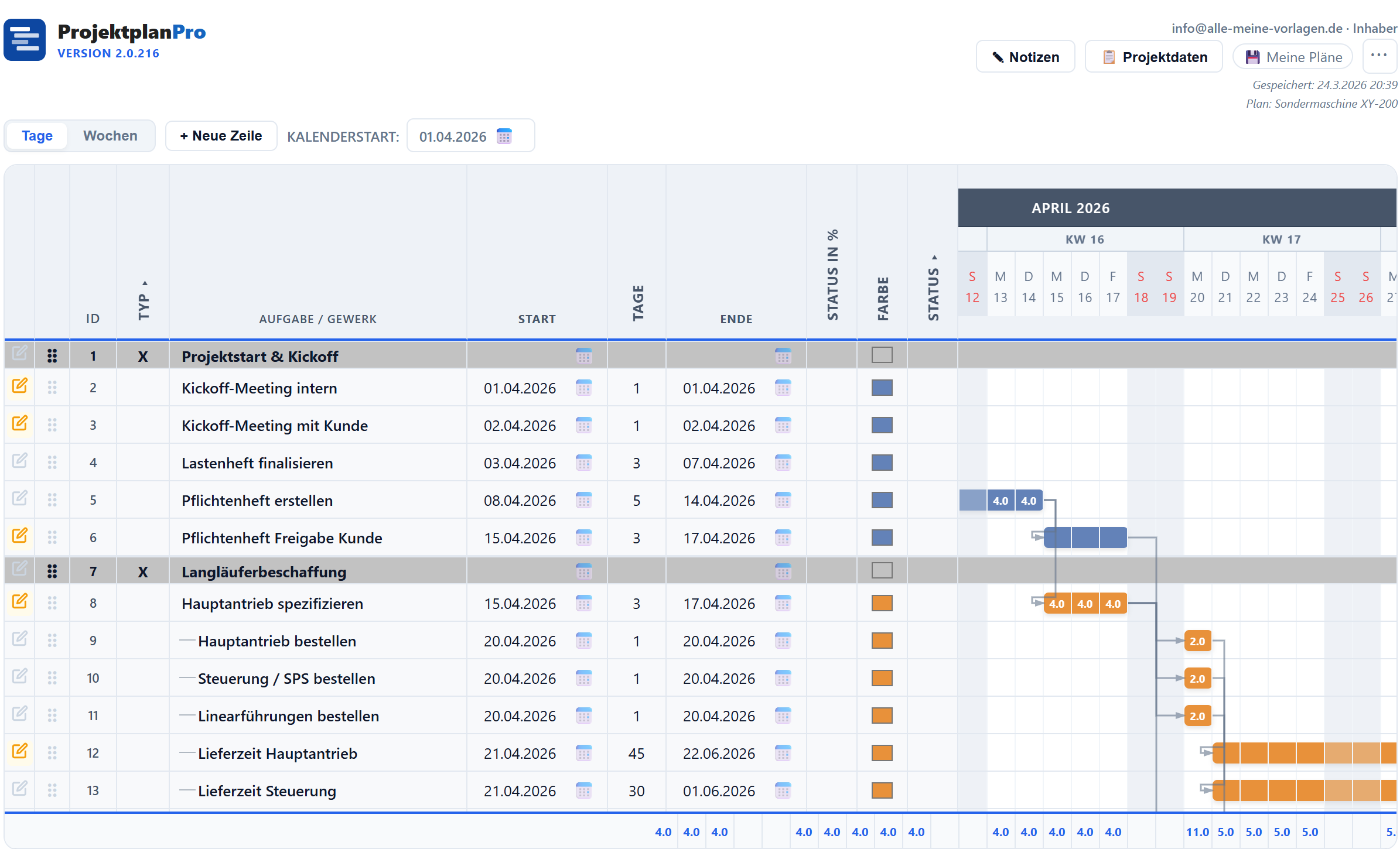Select the Tage tab
This screenshot has height=849, width=1400.
[x=36, y=135]
